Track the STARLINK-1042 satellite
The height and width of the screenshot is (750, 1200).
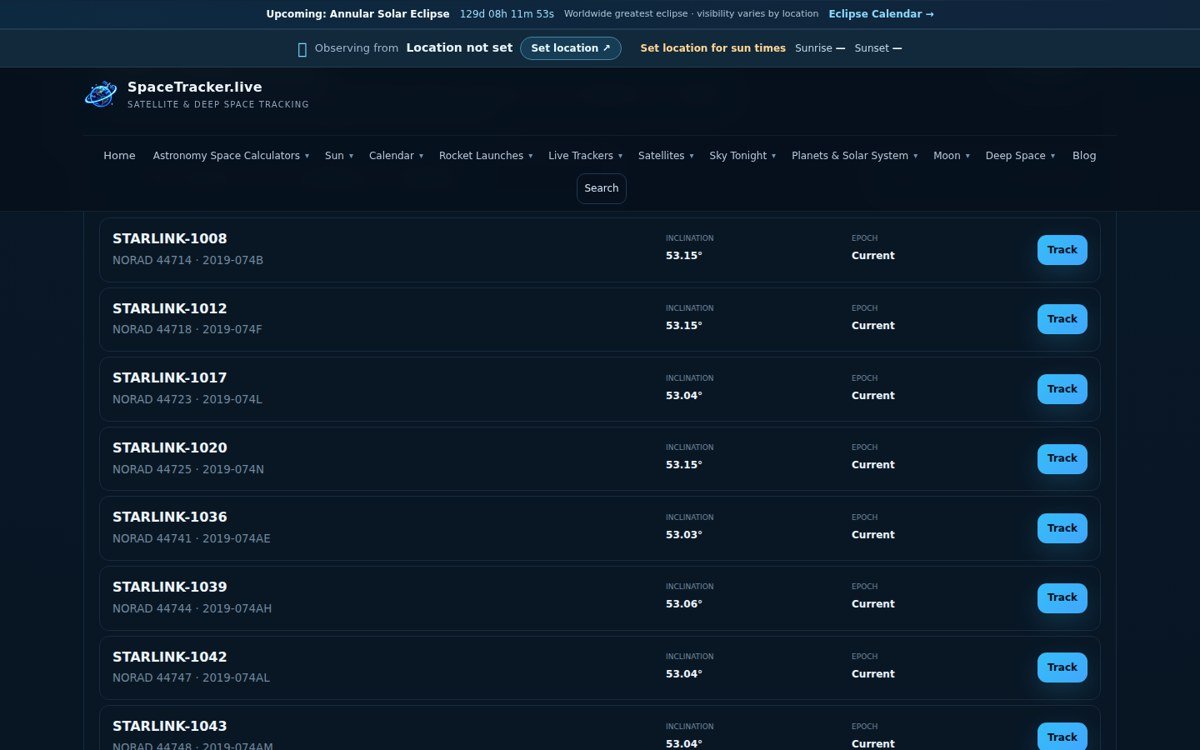pos(1062,667)
